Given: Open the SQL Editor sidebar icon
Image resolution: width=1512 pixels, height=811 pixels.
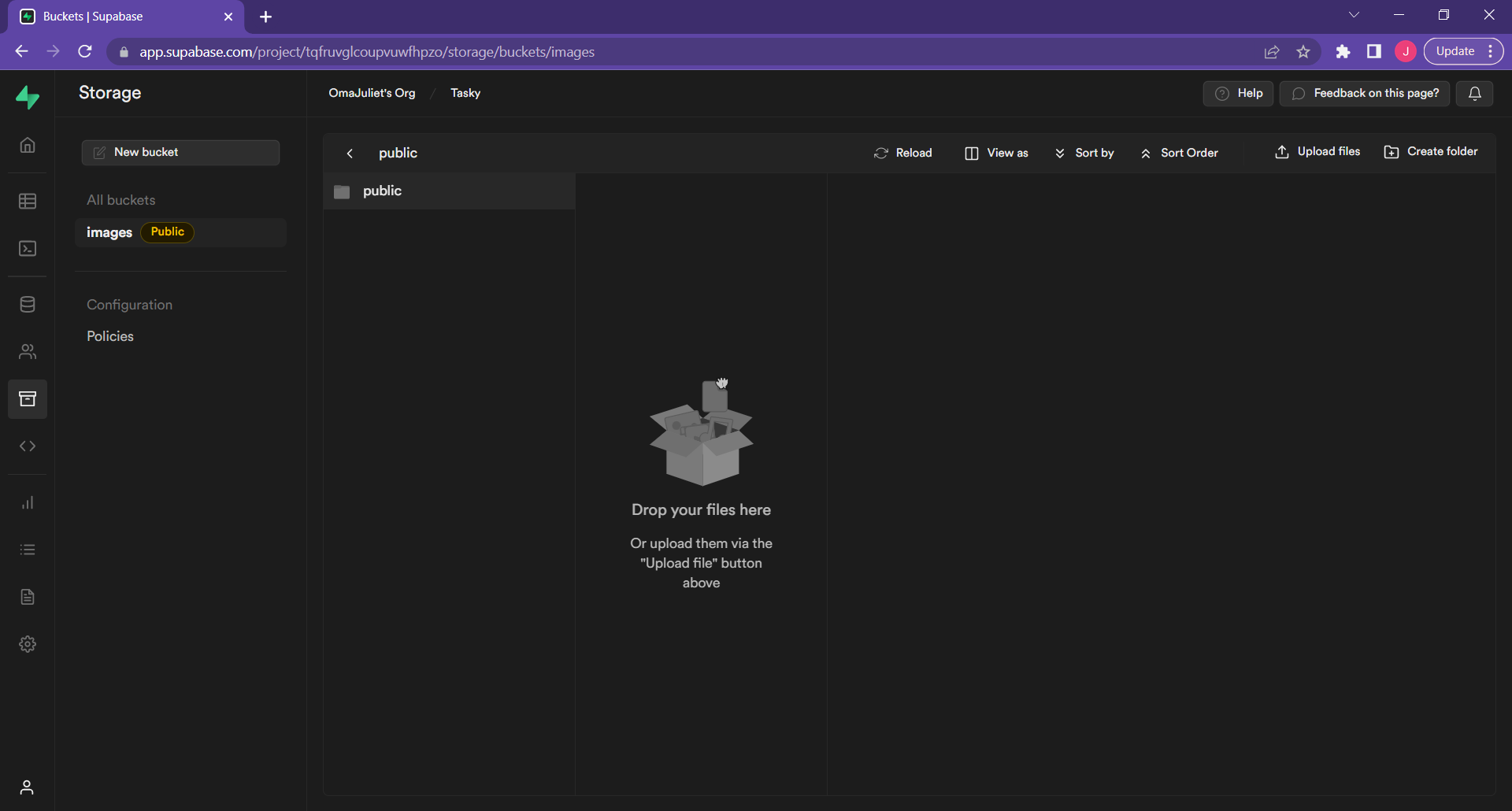Looking at the screenshot, I should (28, 249).
